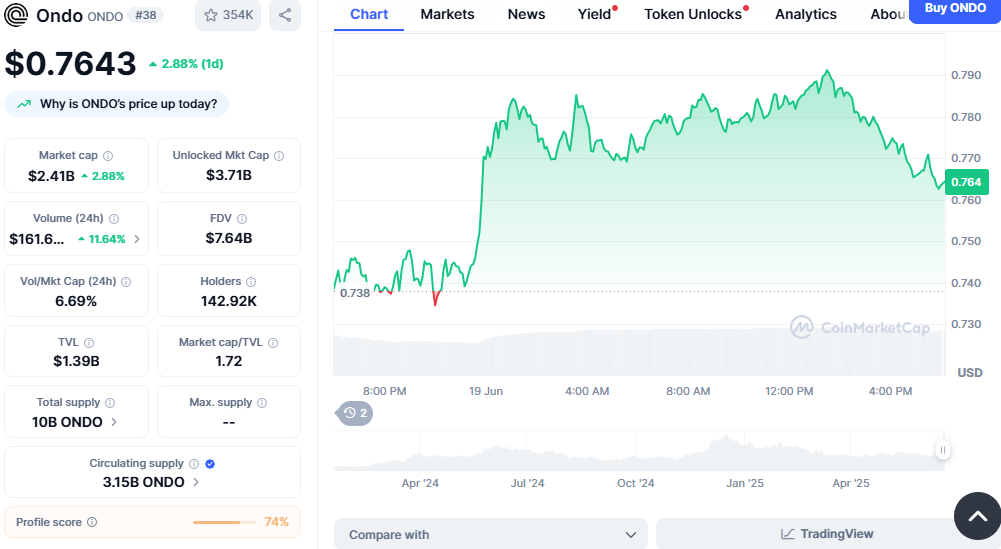The image size is (1001, 549).
Task: Switch to TradingView chart
Action: point(829,534)
